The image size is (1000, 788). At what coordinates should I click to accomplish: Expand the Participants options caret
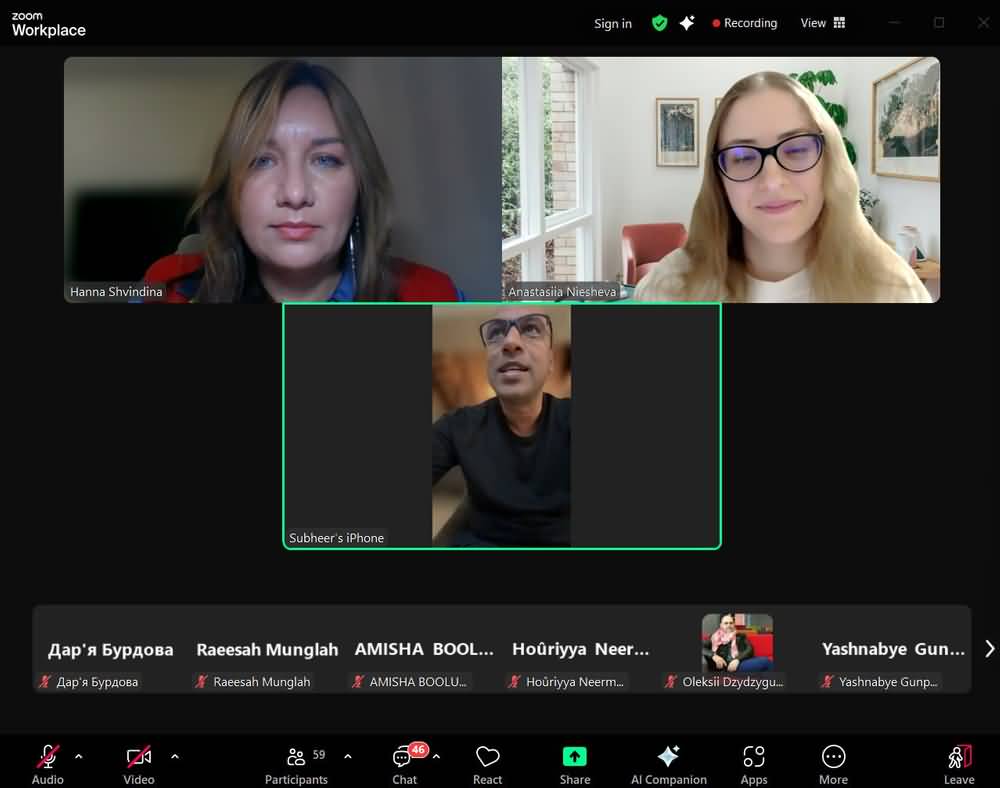347,756
